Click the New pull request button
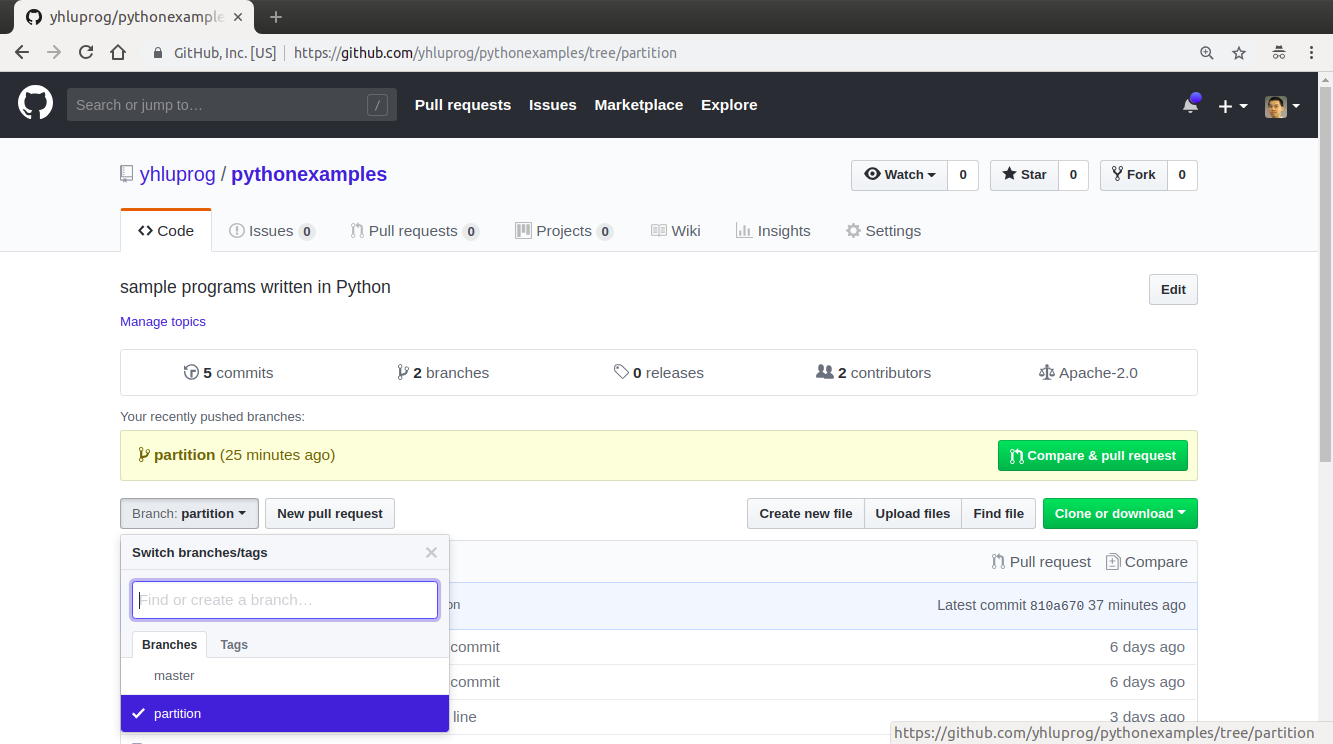1333x744 pixels. tap(330, 514)
